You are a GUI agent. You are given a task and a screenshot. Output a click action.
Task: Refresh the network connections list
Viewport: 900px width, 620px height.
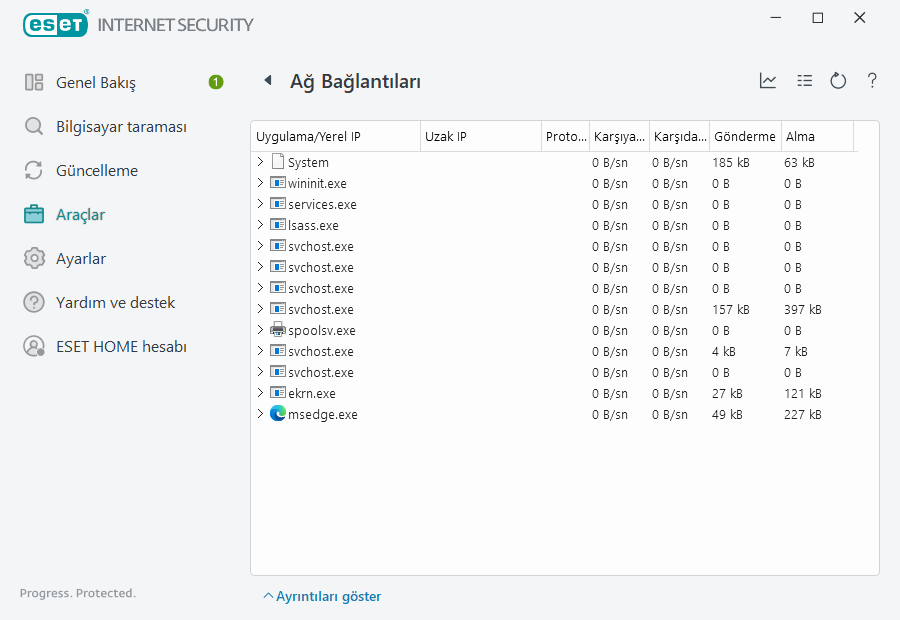point(838,81)
